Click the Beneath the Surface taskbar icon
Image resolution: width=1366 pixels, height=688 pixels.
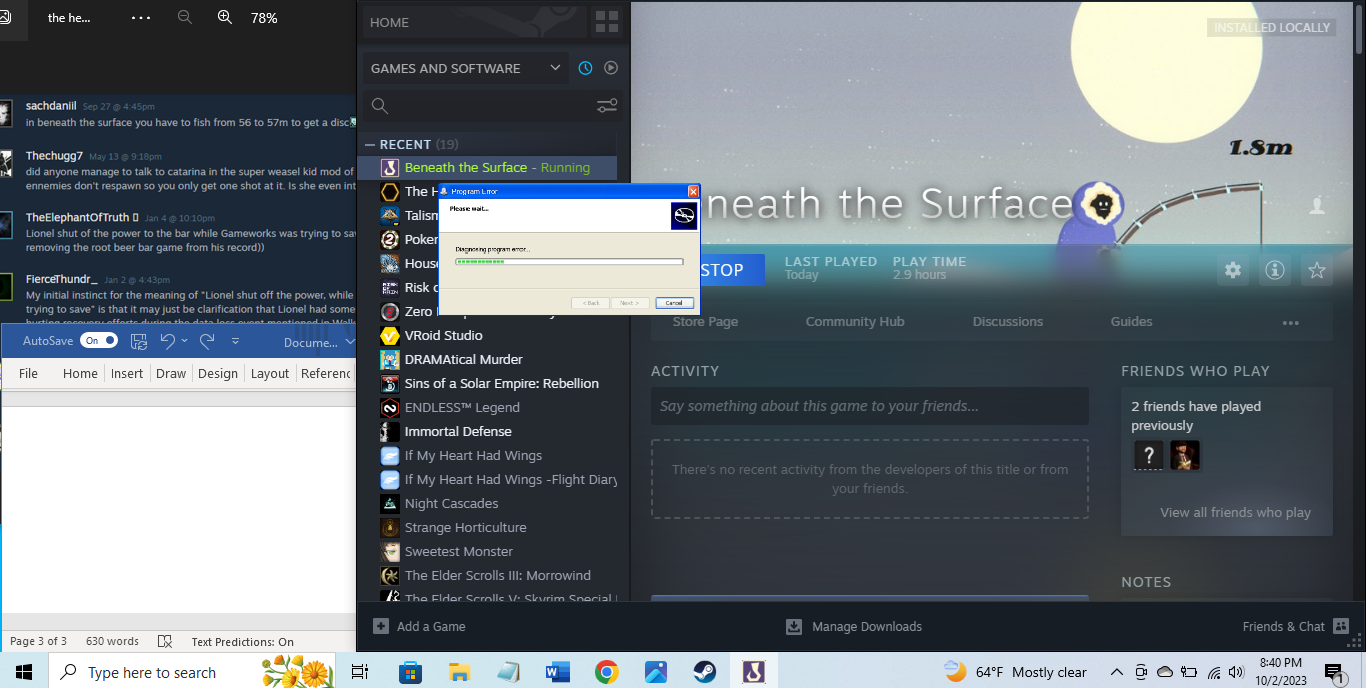pyautogui.click(x=753, y=672)
